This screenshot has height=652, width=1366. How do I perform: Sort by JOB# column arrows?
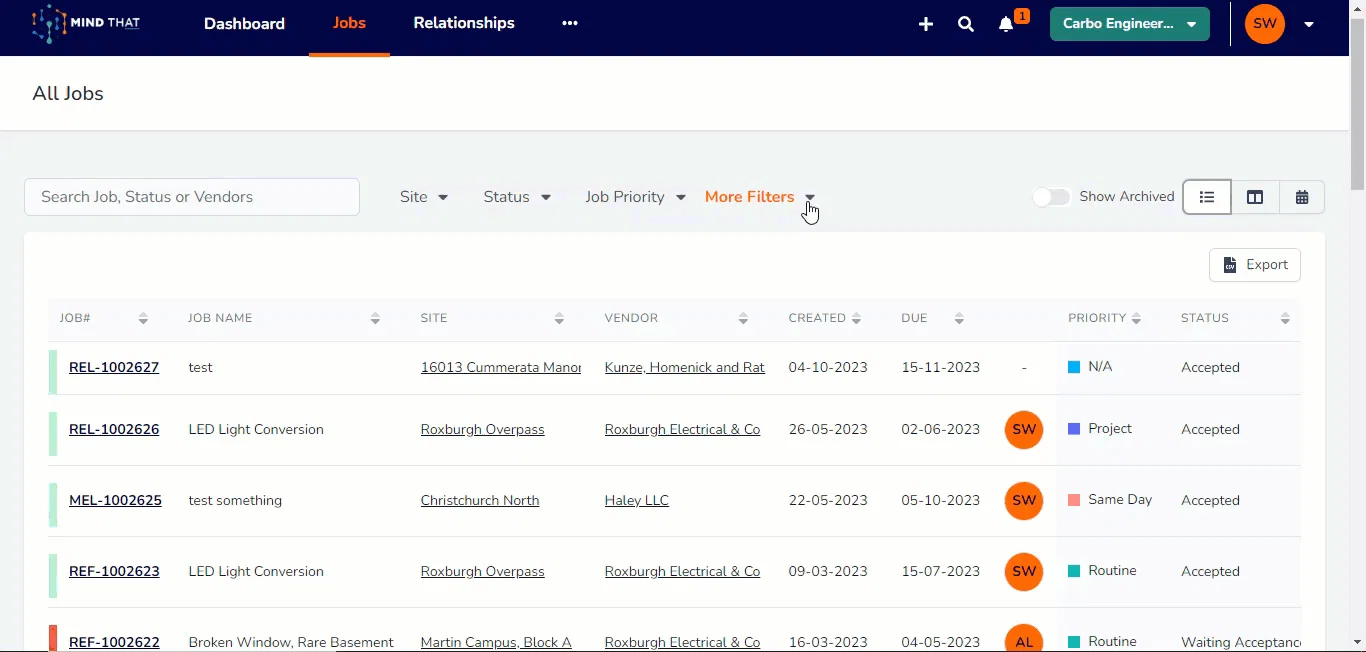pos(143,319)
